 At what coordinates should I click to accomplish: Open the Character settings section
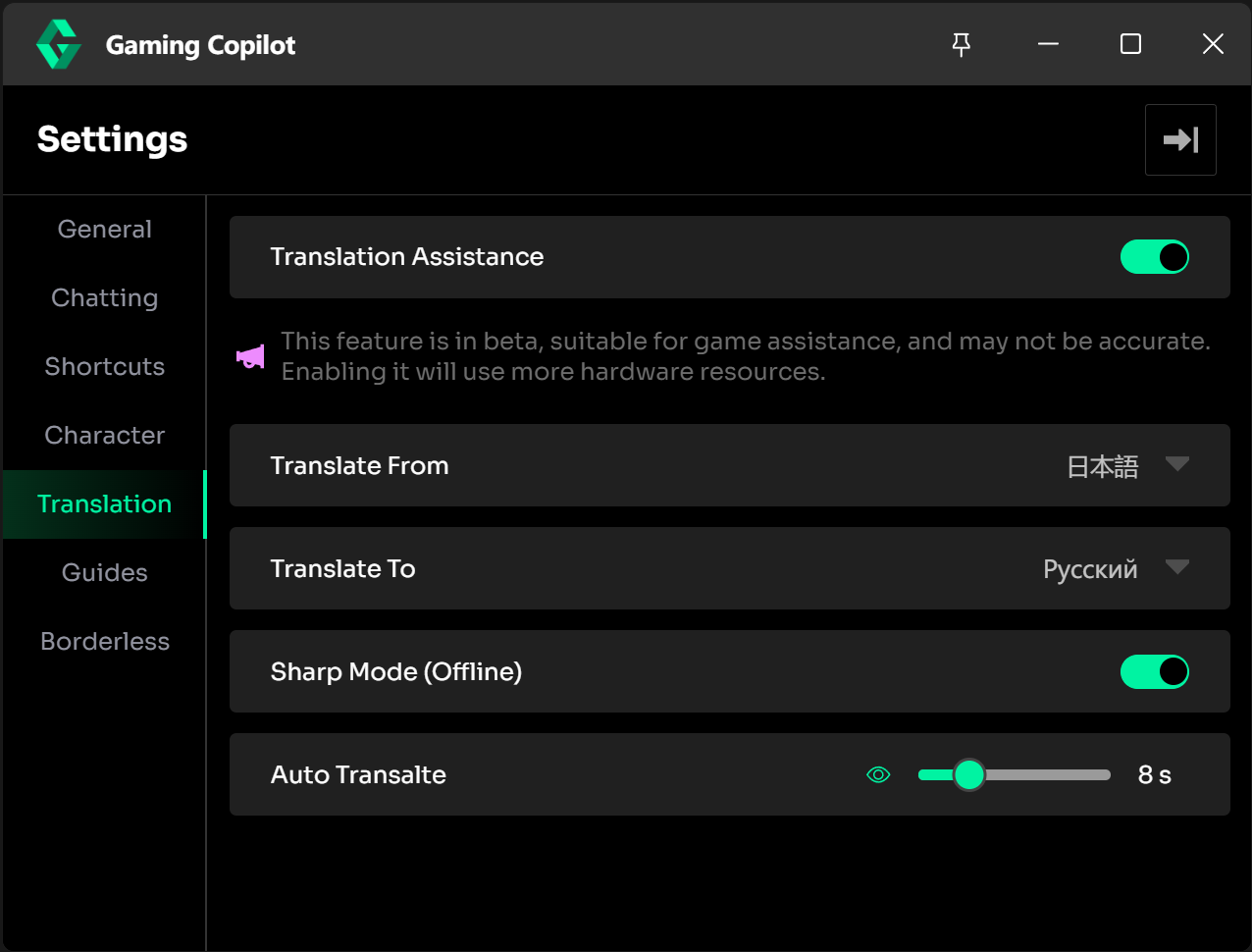[x=105, y=435]
